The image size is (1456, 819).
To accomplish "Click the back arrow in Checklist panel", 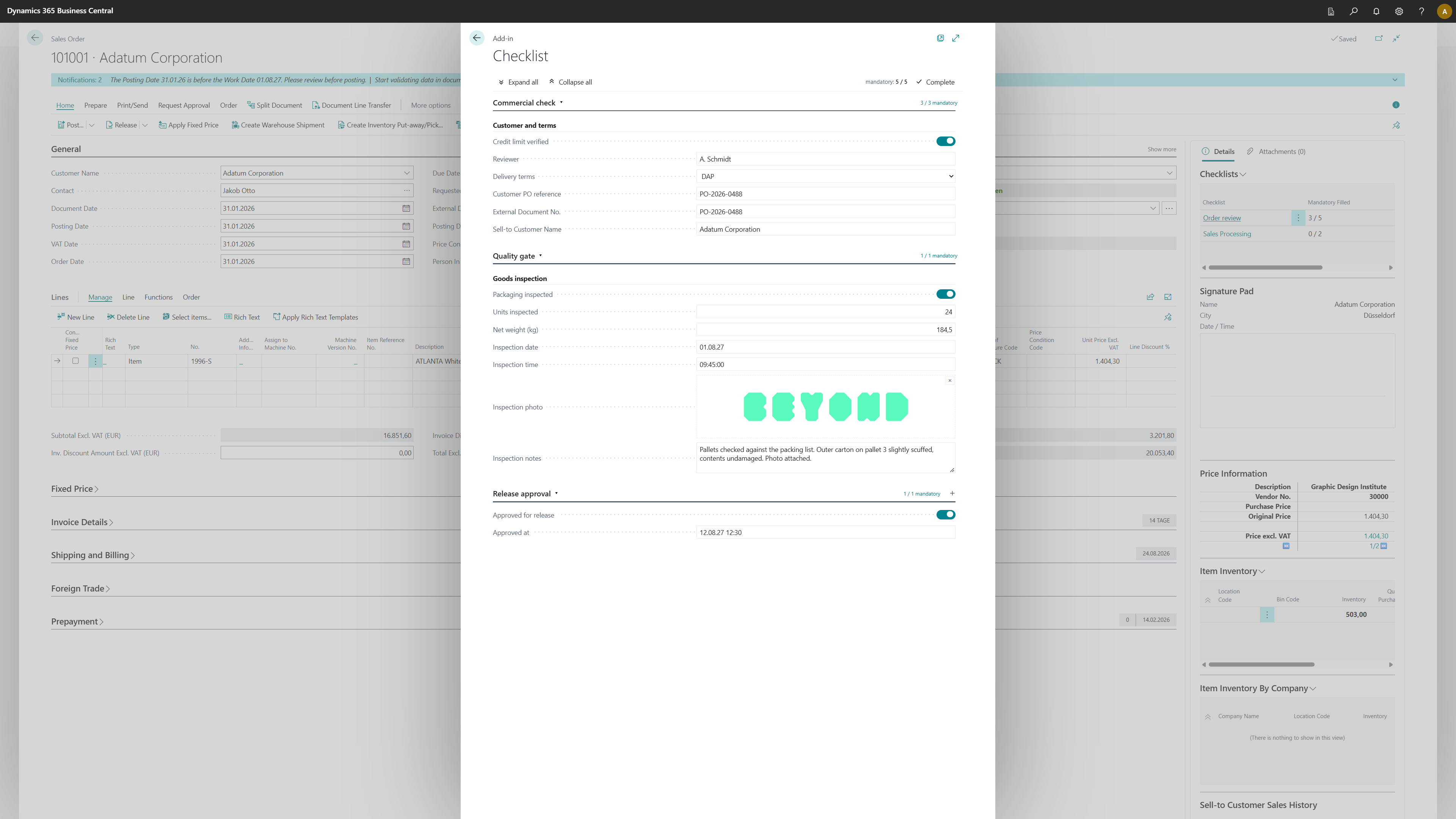I will pos(477,38).
